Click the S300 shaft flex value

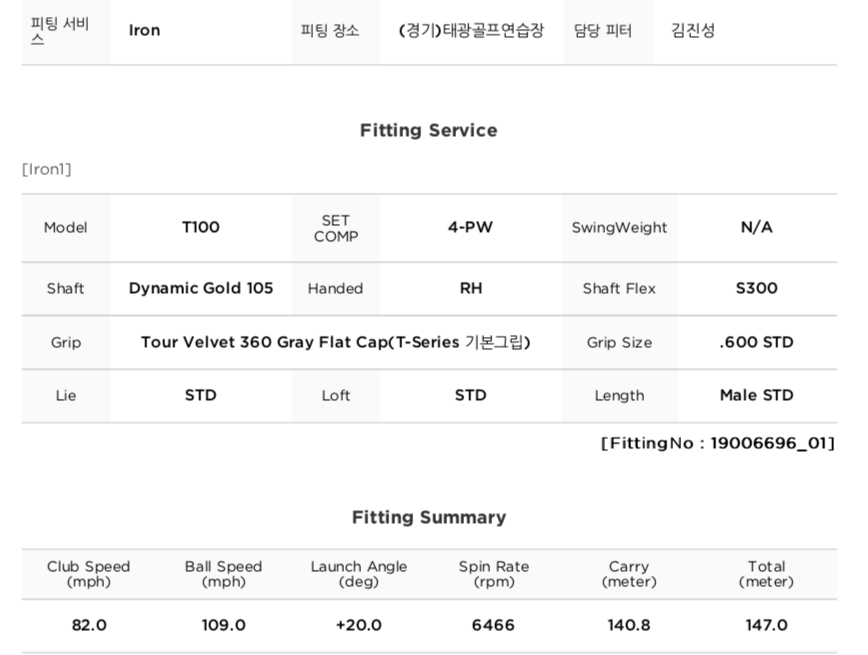[756, 289]
